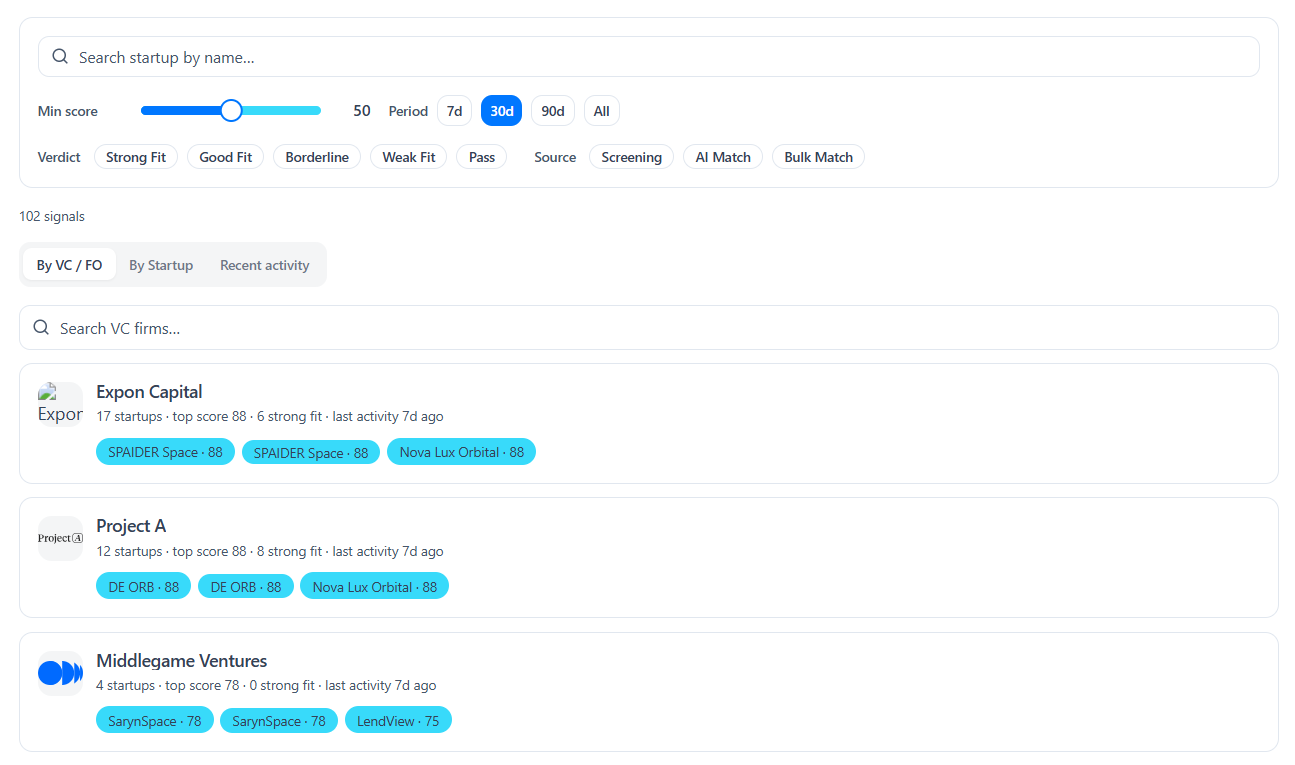The height and width of the screenshot is (765, 1295).
Task: Open the Project A firm title
Action: [x=131, y=526]
